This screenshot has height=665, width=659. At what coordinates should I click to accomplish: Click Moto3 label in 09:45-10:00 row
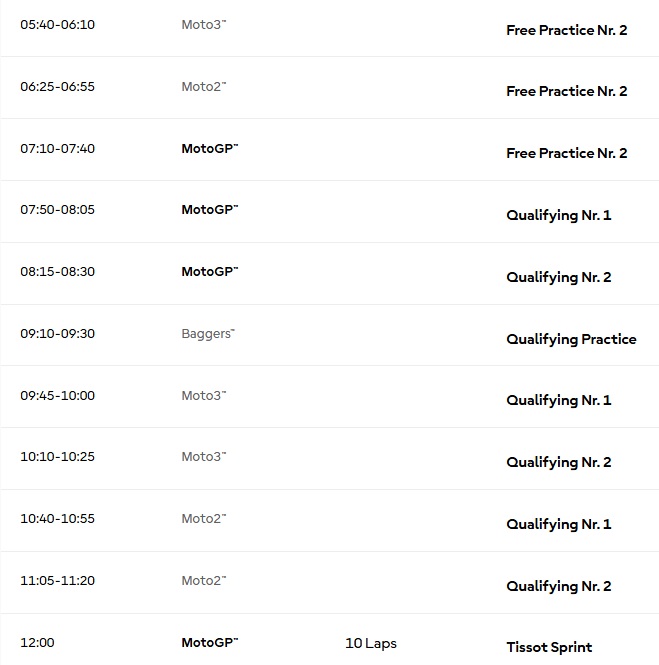(x=204, y=396)
